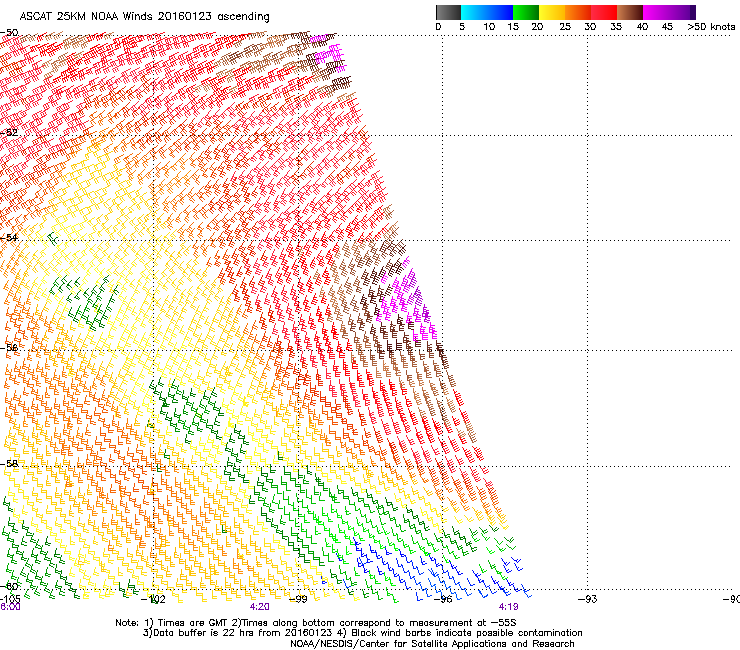This screenshot has height=650, width=740.
Task: Pick the brown 35-40 knots legend segment
Action: [630, 12]
